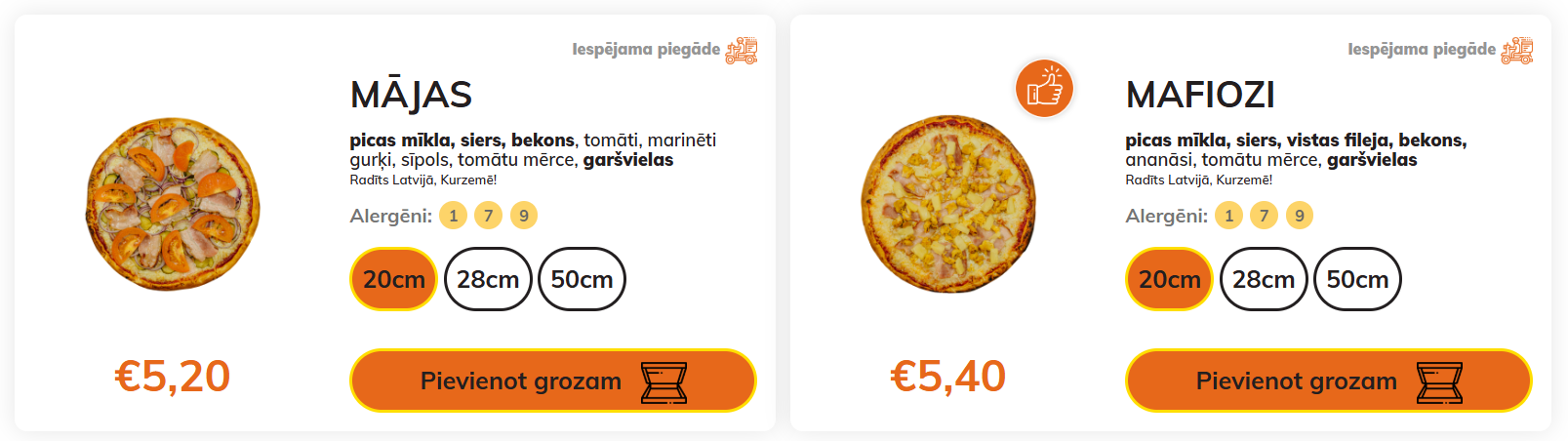Click allergen 9 badge for Mafiozi pizza
1568x441 pixels.
coord(1299,216)
